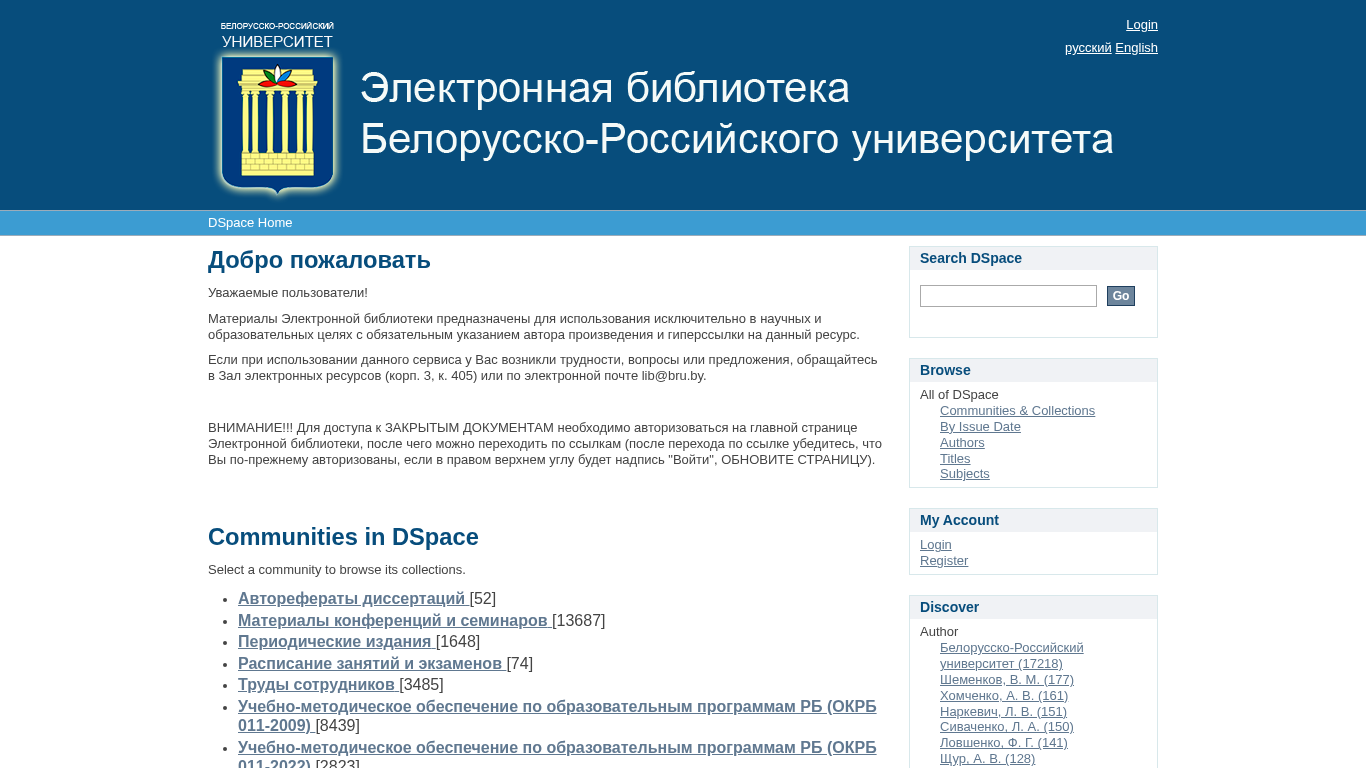Image resolution: width=1366 pixels, height=768 pixels.
Task: Click the Go search button
Action: pos(1121,296)
